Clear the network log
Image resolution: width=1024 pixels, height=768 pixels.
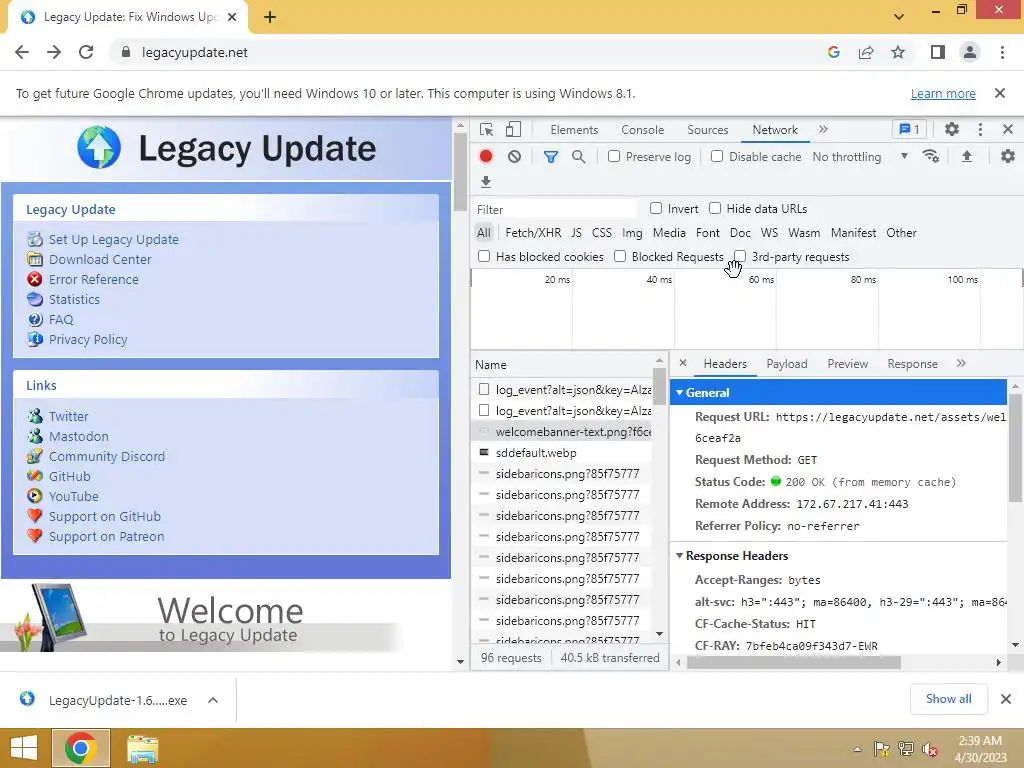point(515,156)
